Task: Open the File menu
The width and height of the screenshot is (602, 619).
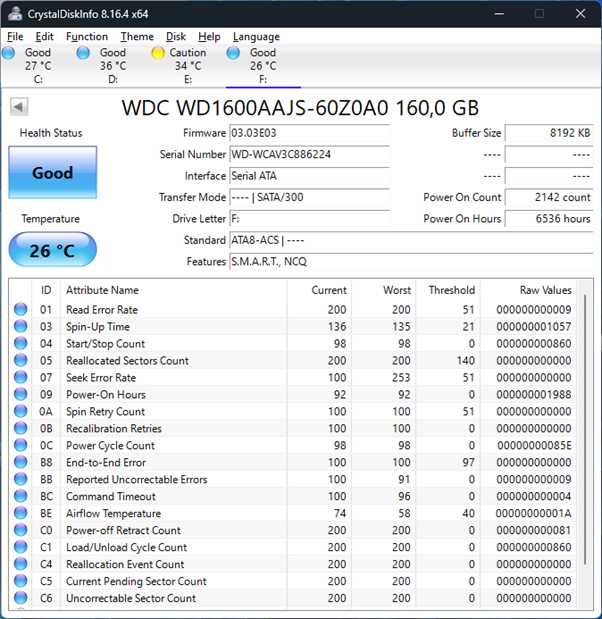Action: tap(15, 37)
